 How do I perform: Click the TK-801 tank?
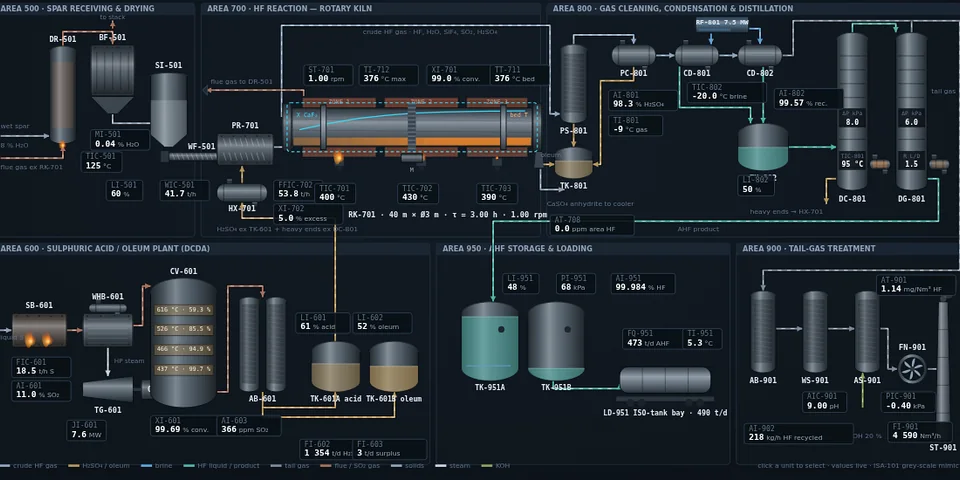[574, 163]
